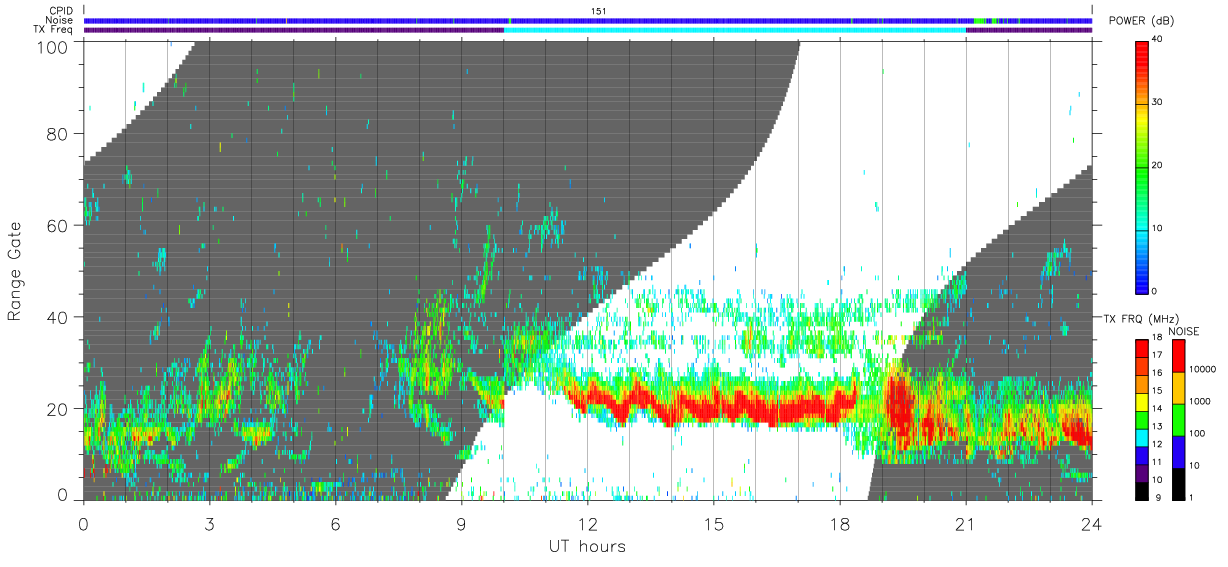Click the 'Range Gate' y-axis title
This screenshot has width=1228, height=567.
point(15,272)
